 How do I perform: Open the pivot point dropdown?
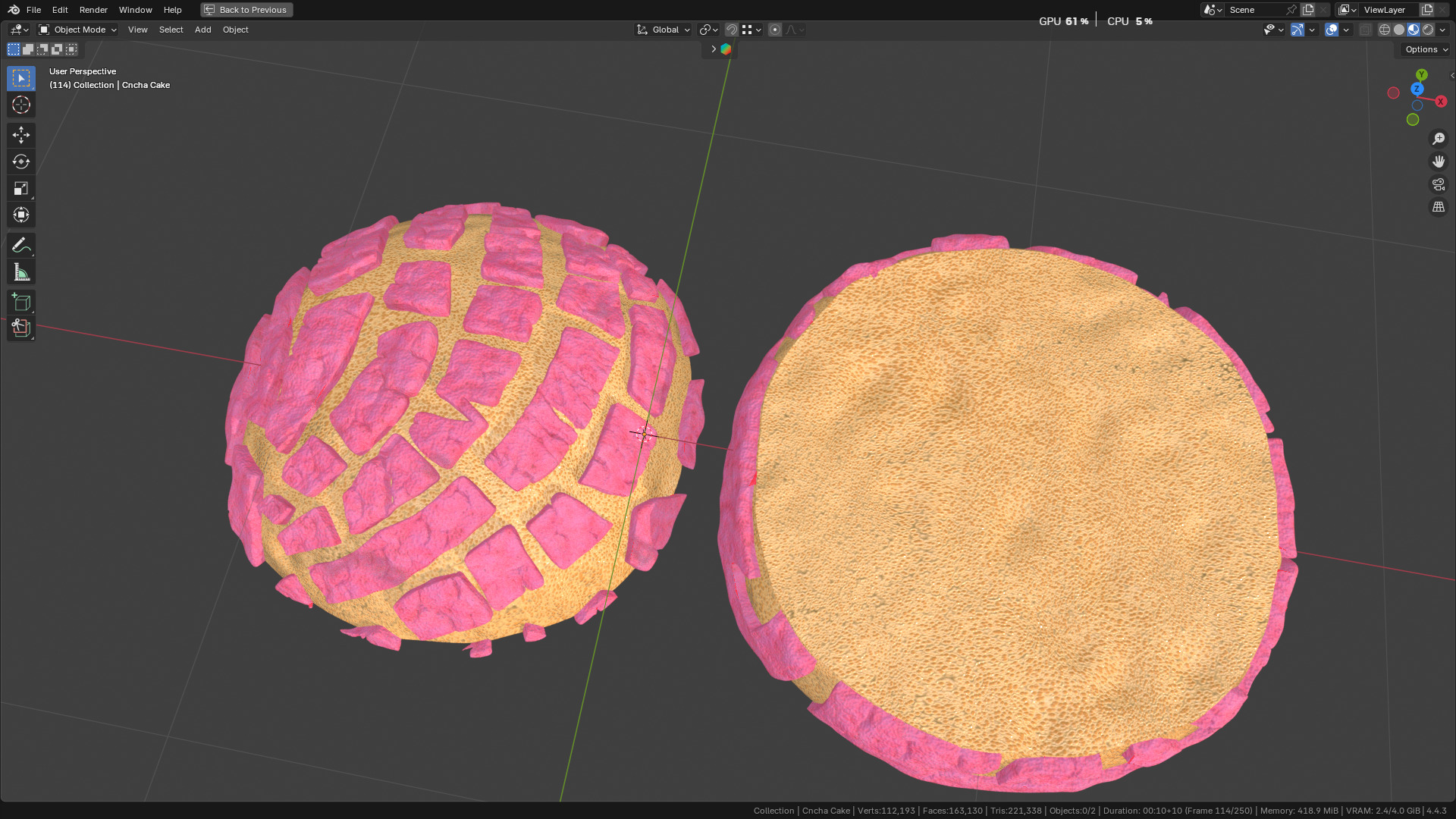(x=709, y=30)
